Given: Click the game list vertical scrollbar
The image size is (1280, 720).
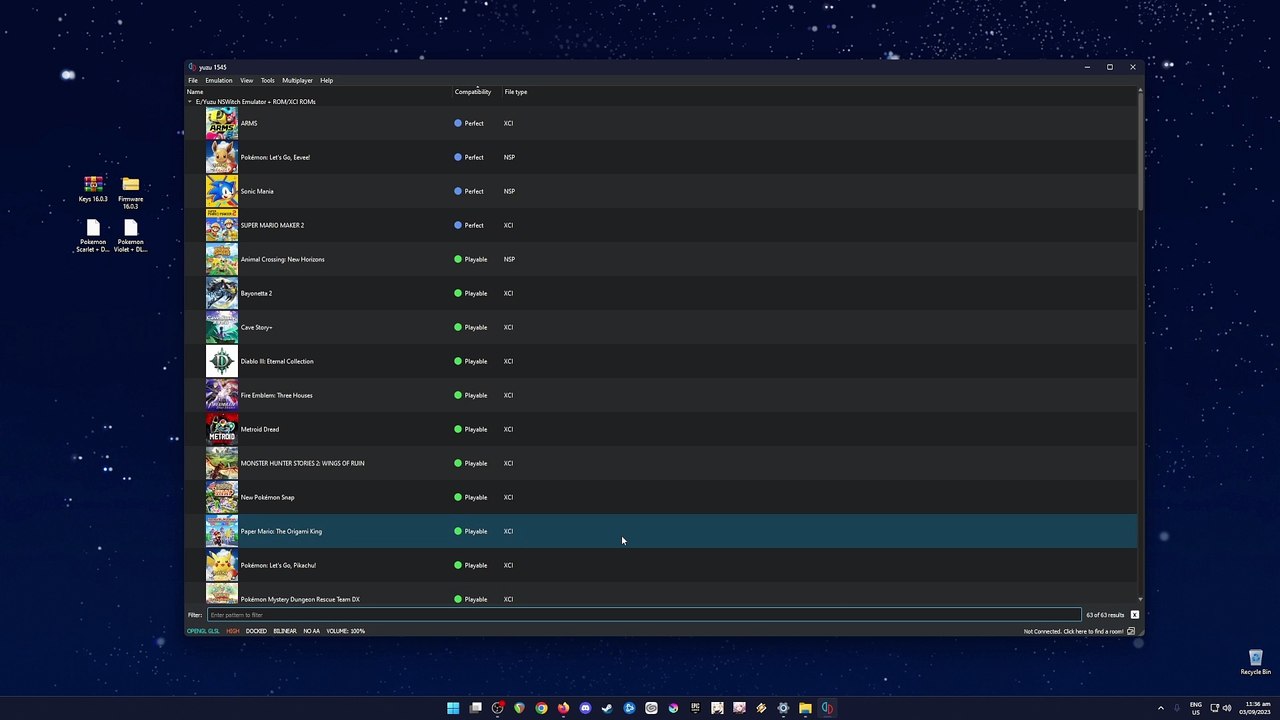Looking at the screenshot, I should point(1140,150).
